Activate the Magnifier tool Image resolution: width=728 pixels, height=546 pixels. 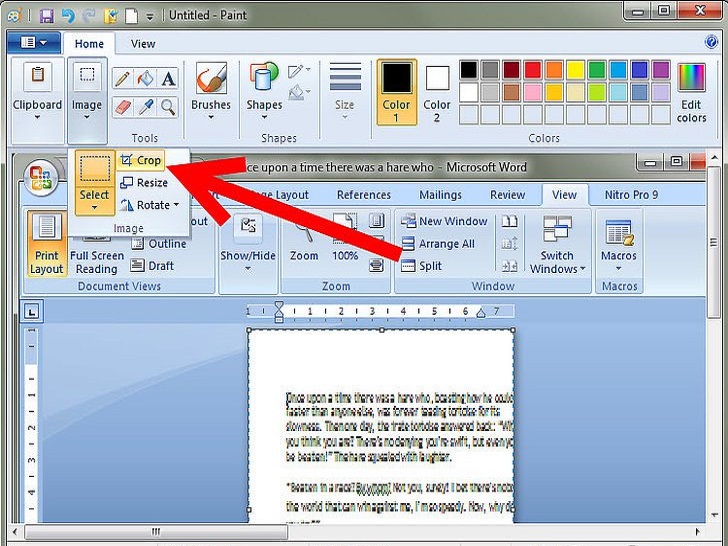(168, 108)
